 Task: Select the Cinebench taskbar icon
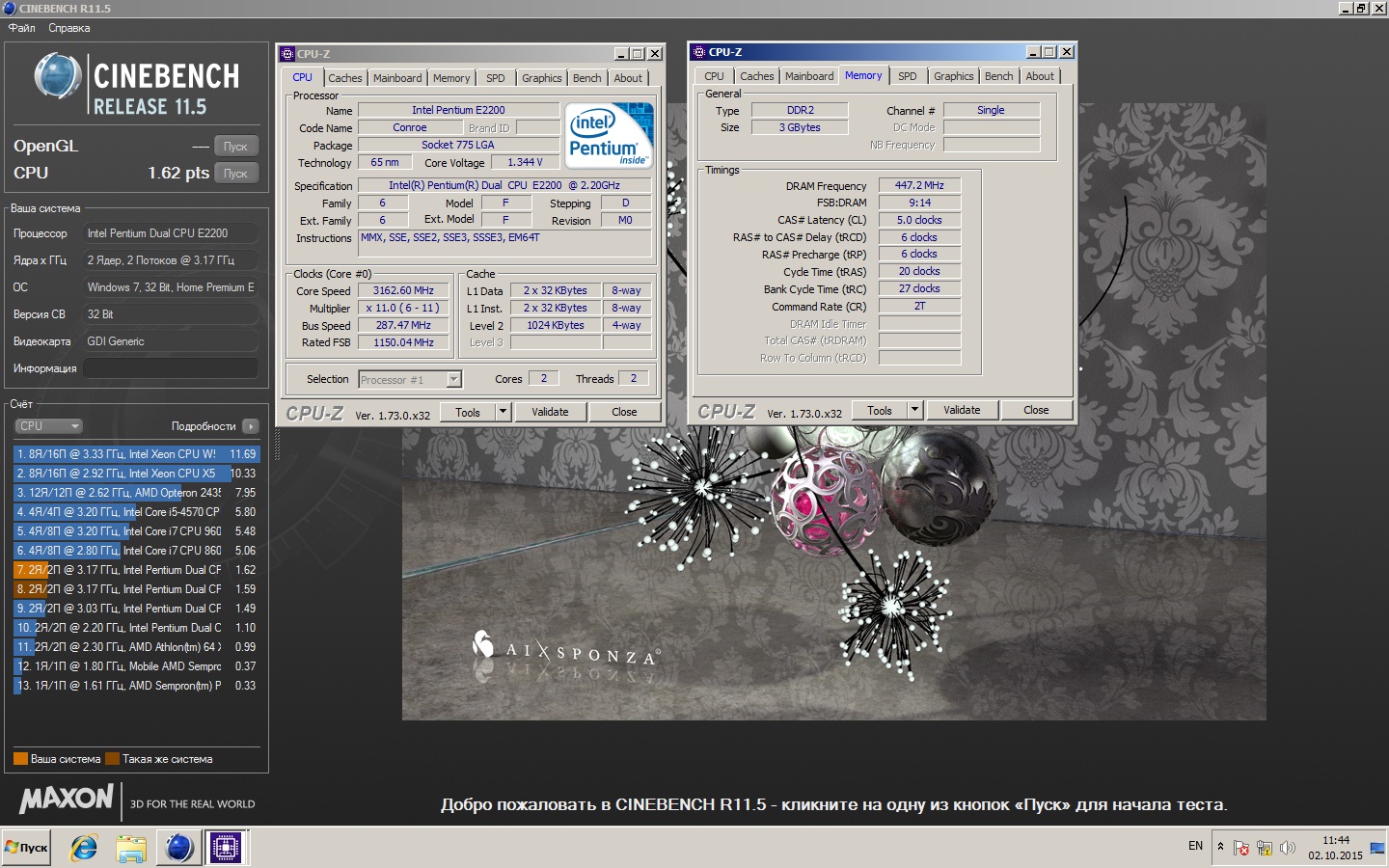[x=178, y=848]
